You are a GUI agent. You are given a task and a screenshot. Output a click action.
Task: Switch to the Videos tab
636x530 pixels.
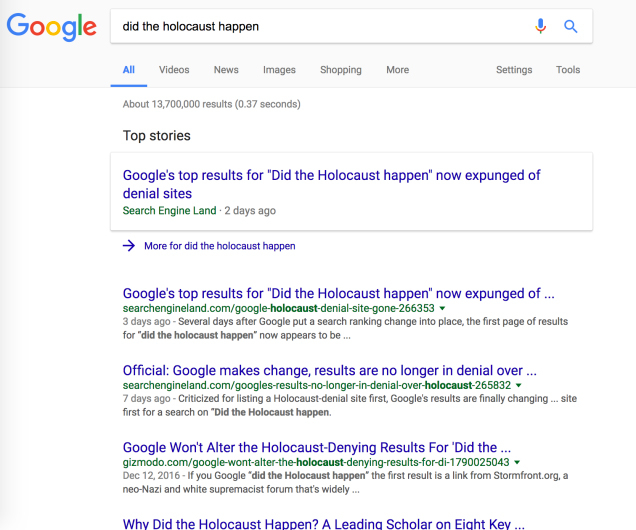[x=174, y=70]
